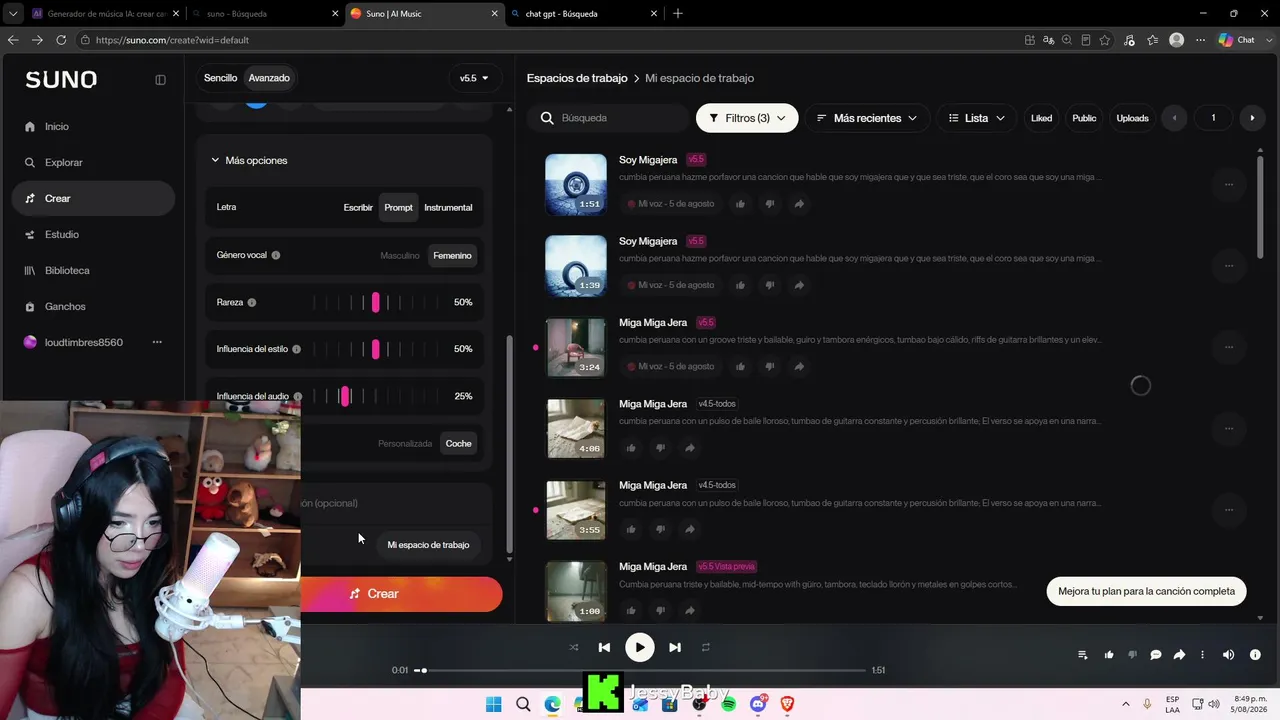This screenshot has width=1280, height=720.
Task: Switch to the chat gpt - Búsqueda tab
Action: coord(583,14)
